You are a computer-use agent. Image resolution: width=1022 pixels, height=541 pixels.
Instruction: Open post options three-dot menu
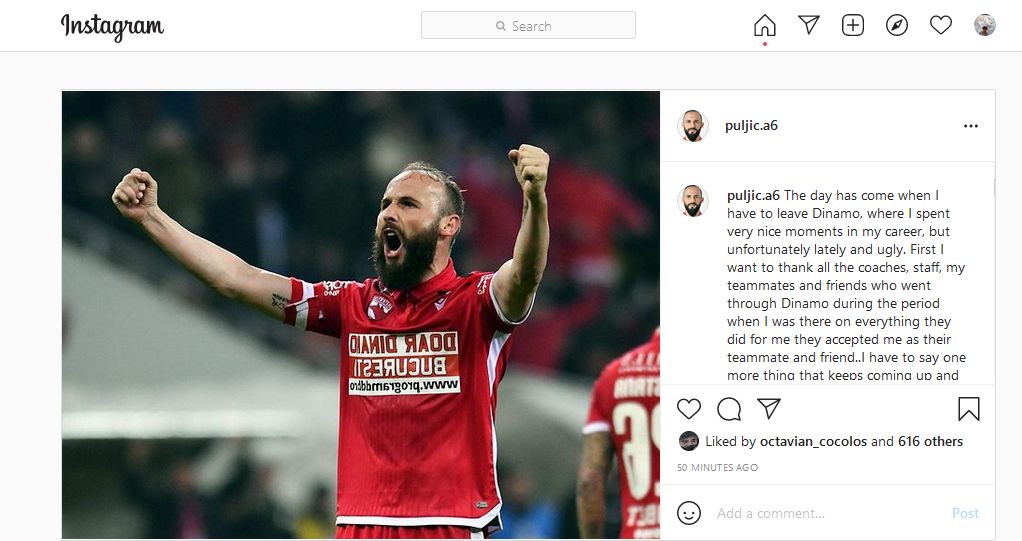point(971,126)
